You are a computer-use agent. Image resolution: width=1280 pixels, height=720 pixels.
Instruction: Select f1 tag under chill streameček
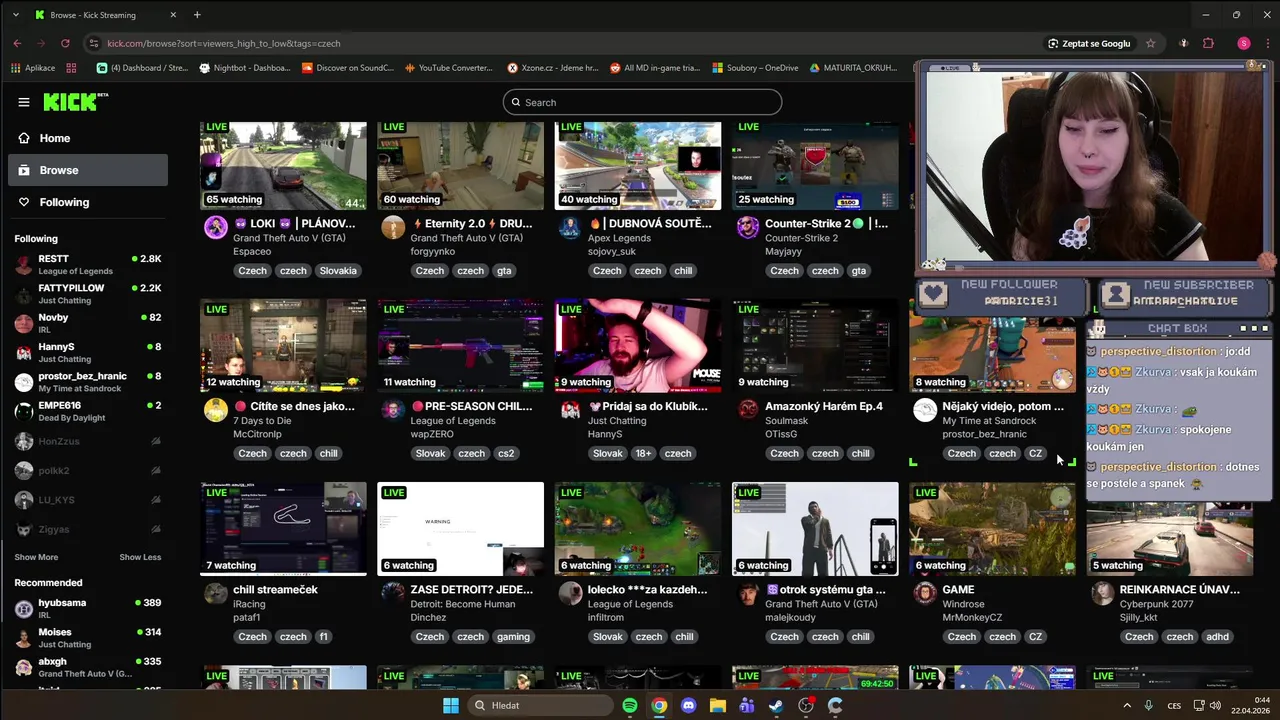pos(323,637)
